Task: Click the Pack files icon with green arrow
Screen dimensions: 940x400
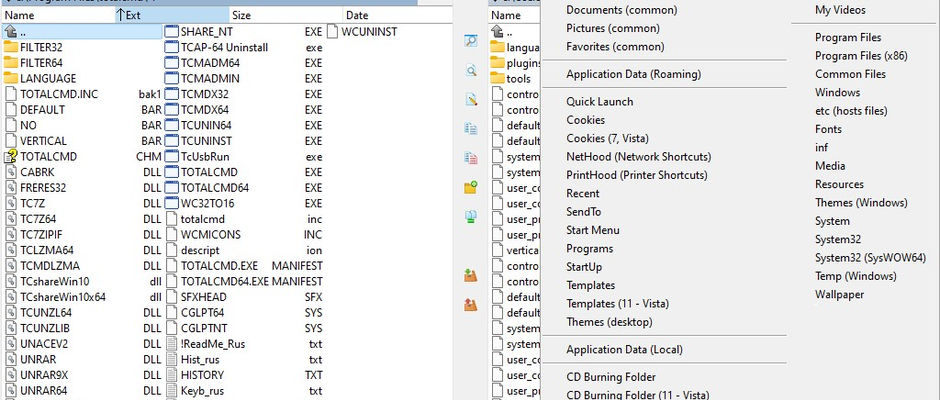Action: coord(471,275)
